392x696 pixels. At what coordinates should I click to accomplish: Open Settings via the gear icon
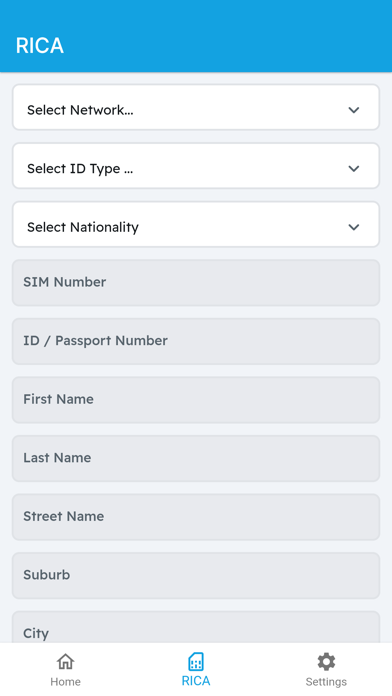326,662
